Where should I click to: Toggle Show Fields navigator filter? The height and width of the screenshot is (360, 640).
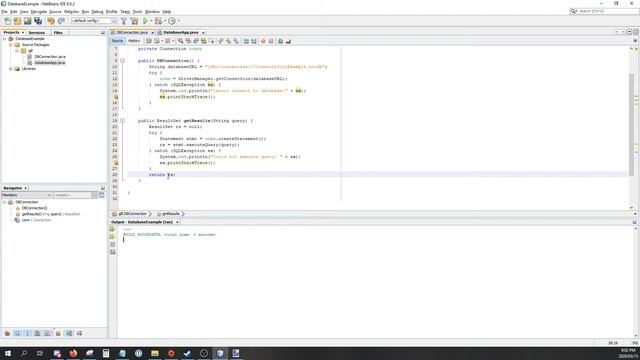[x=18, y=333]
